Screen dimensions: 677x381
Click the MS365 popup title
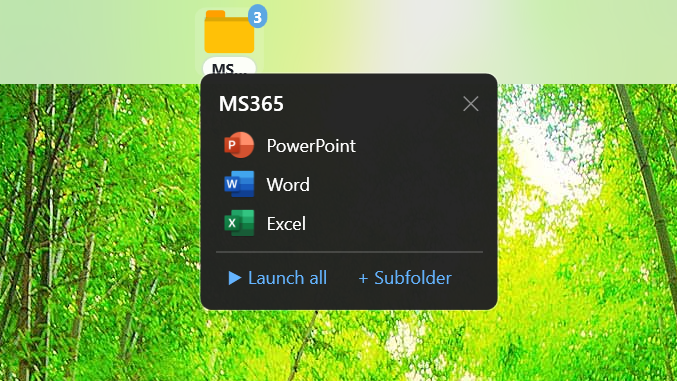pyautogui.click(x=251, y=104)
